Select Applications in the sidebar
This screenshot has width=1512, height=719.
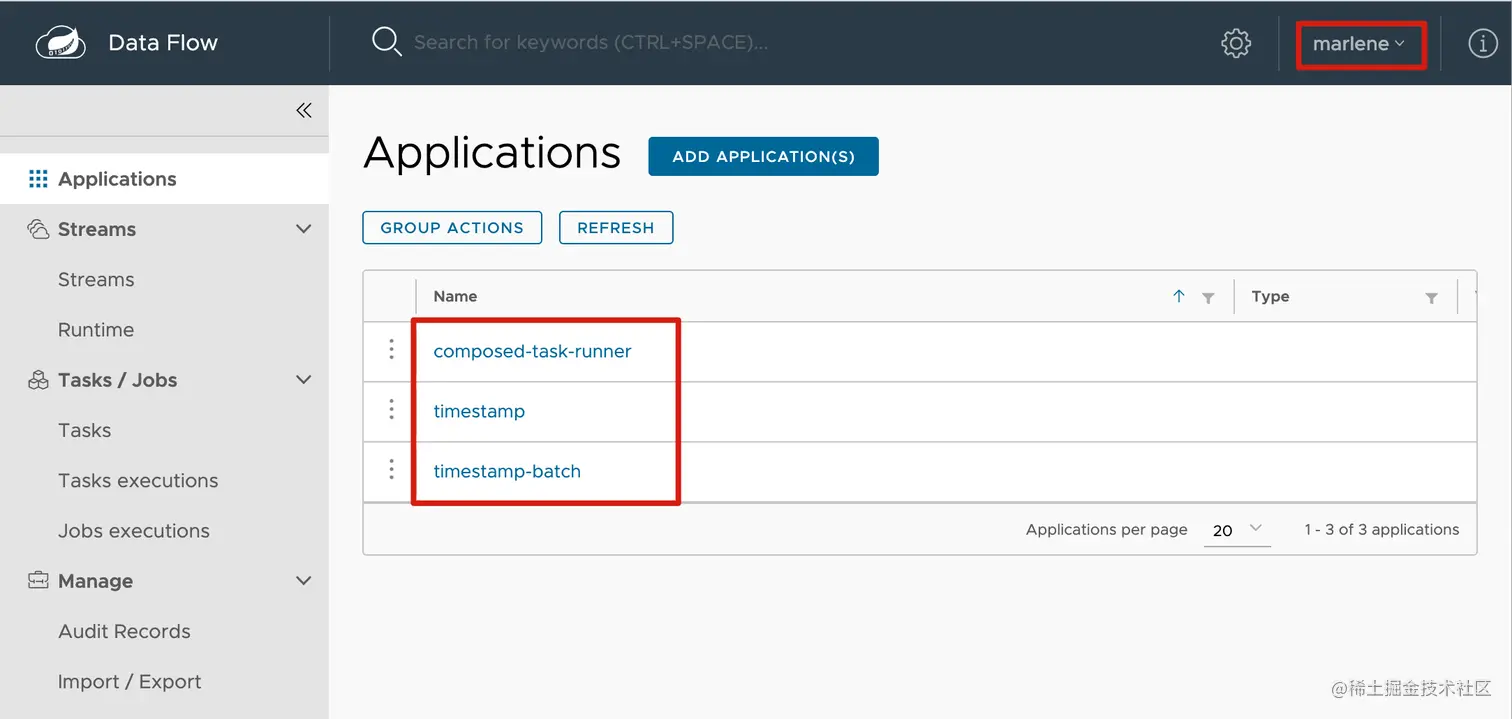coord(164,179)
